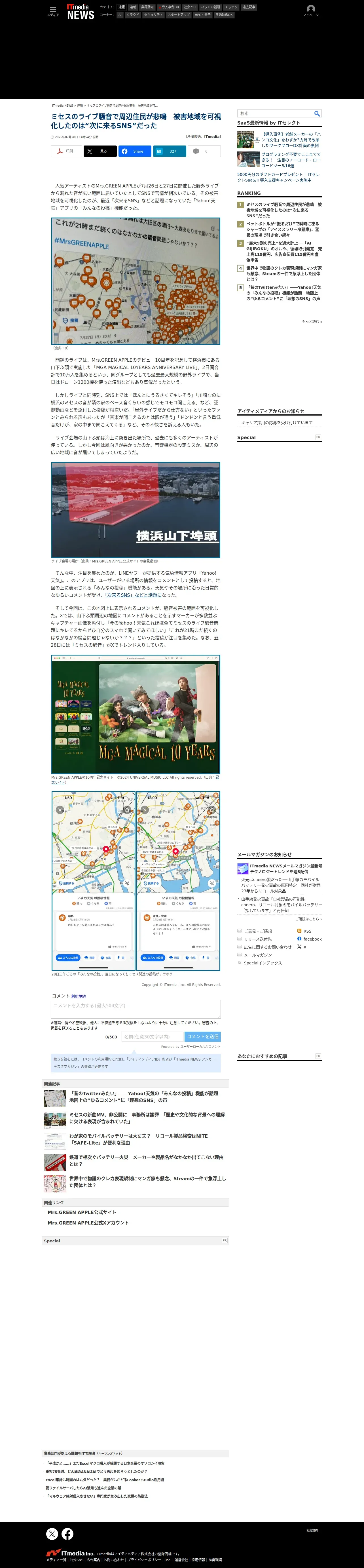Open the 横浜山下埠頭 venue image
Viewport: 364px width, 1568px height.
coord(136,510)
